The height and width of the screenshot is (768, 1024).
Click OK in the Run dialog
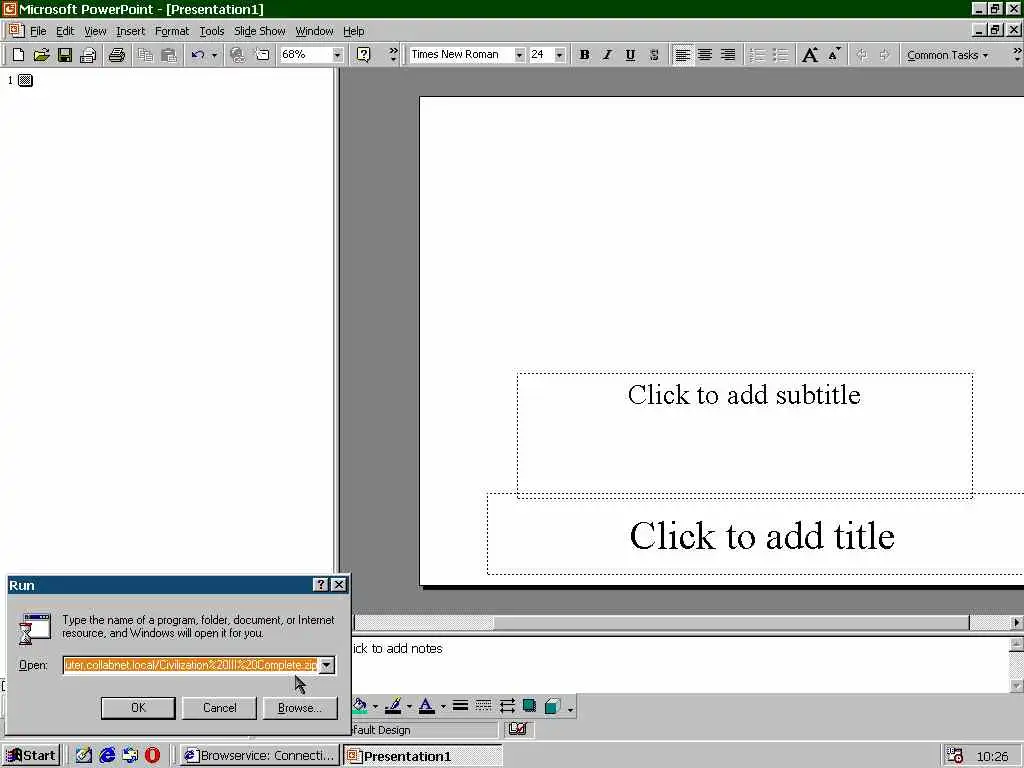click(138, 708)
